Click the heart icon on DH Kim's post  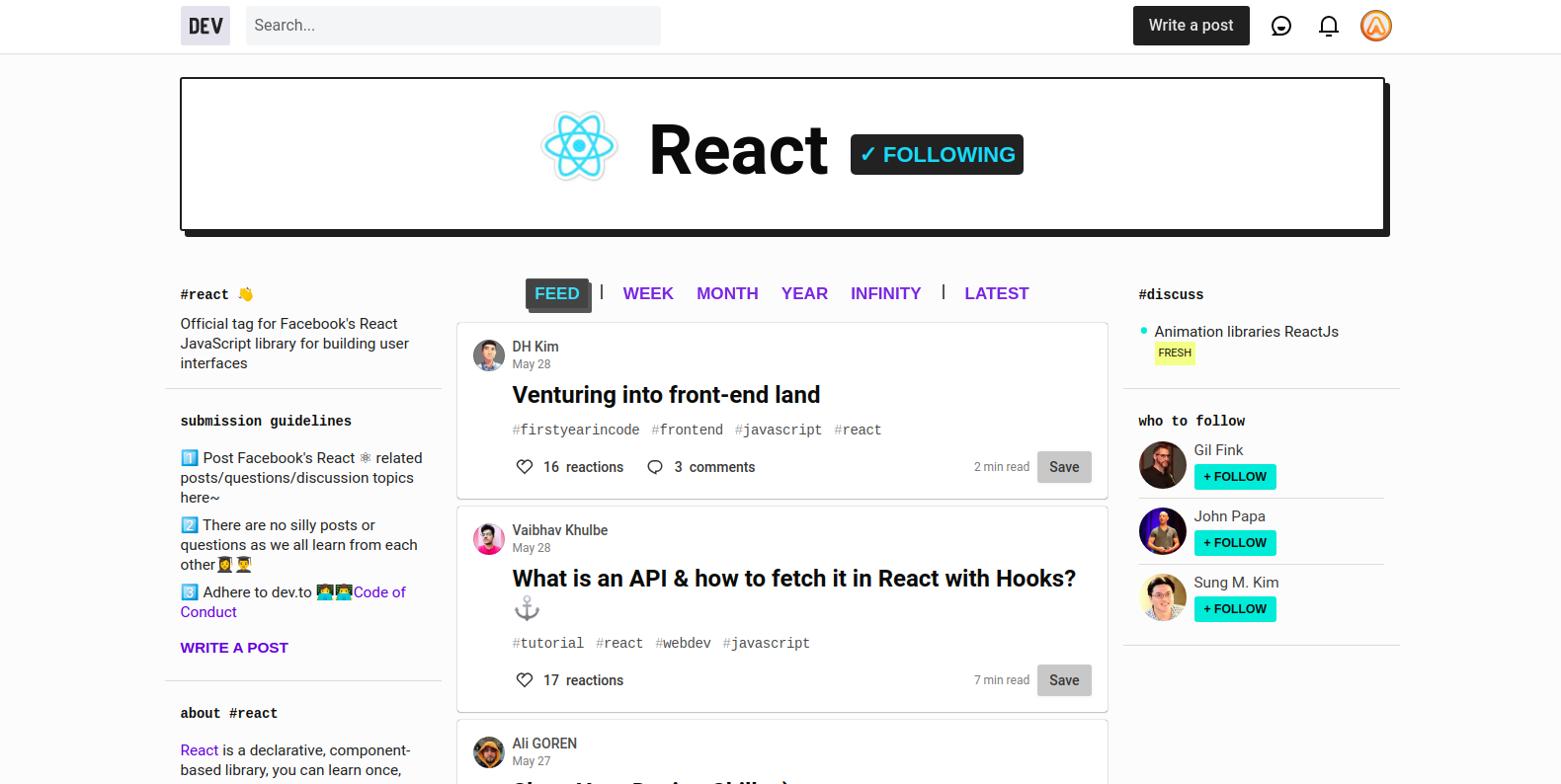pyautogui.click(x=525, y=467)
